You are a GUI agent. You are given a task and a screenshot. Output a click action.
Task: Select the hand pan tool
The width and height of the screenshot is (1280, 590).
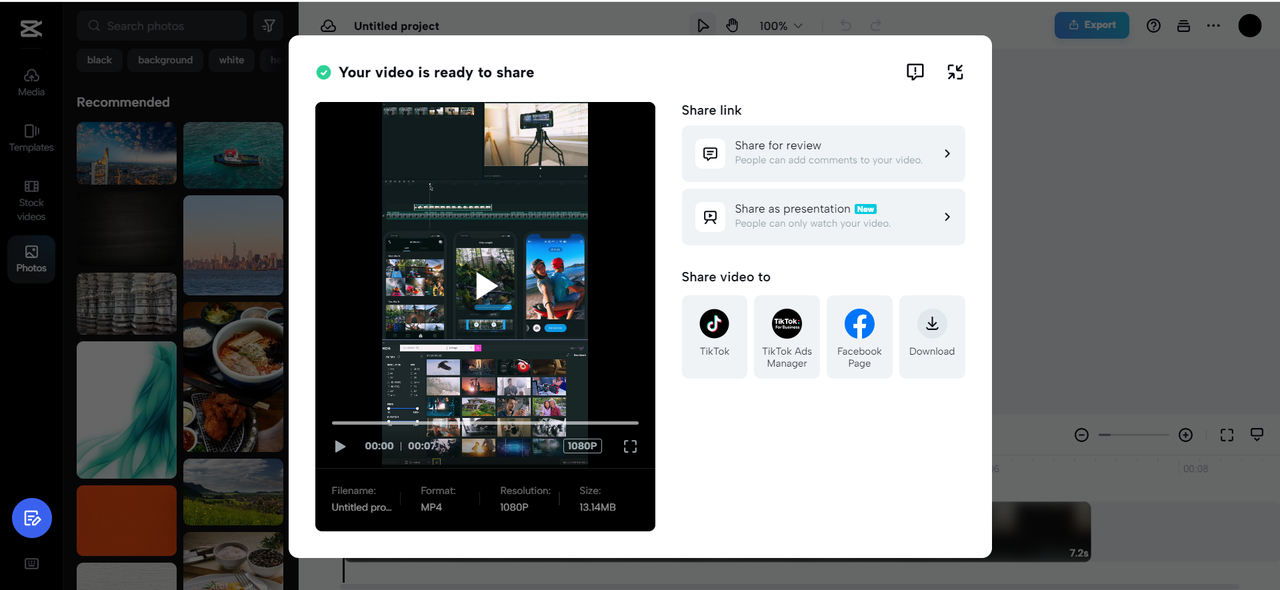[x=732, y=26]
